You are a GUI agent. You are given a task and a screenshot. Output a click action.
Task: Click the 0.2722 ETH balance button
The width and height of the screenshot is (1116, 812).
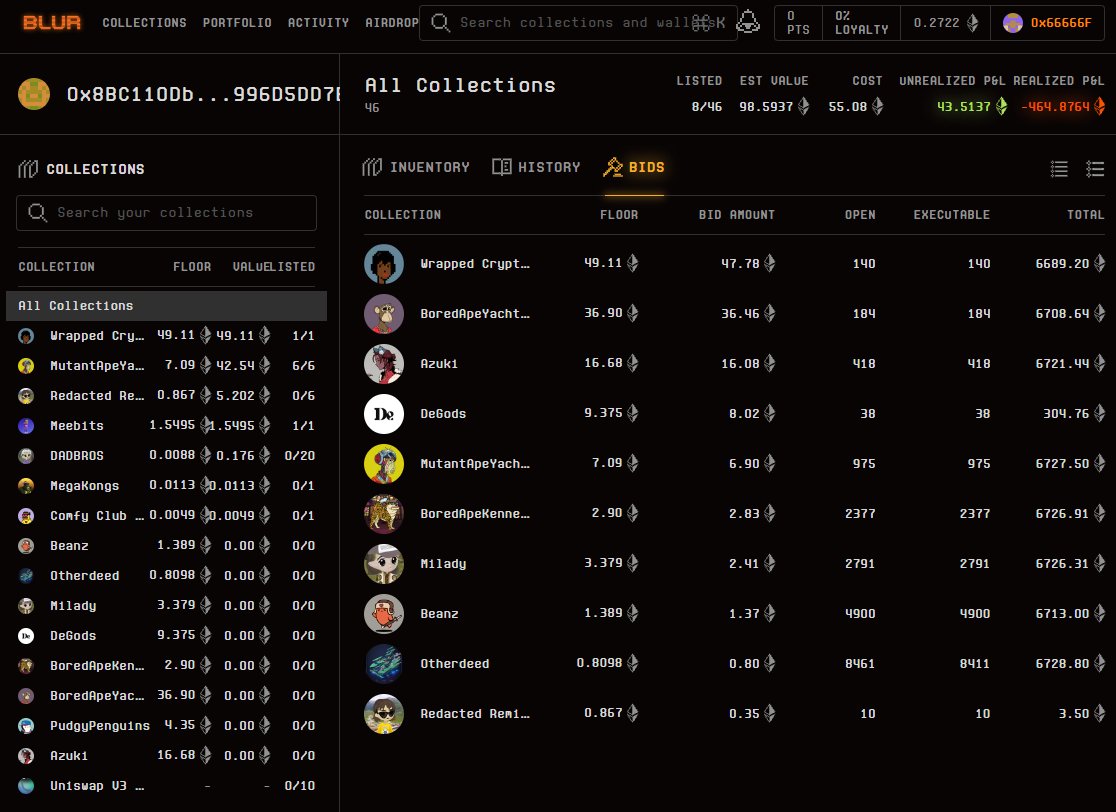[945, 23]
